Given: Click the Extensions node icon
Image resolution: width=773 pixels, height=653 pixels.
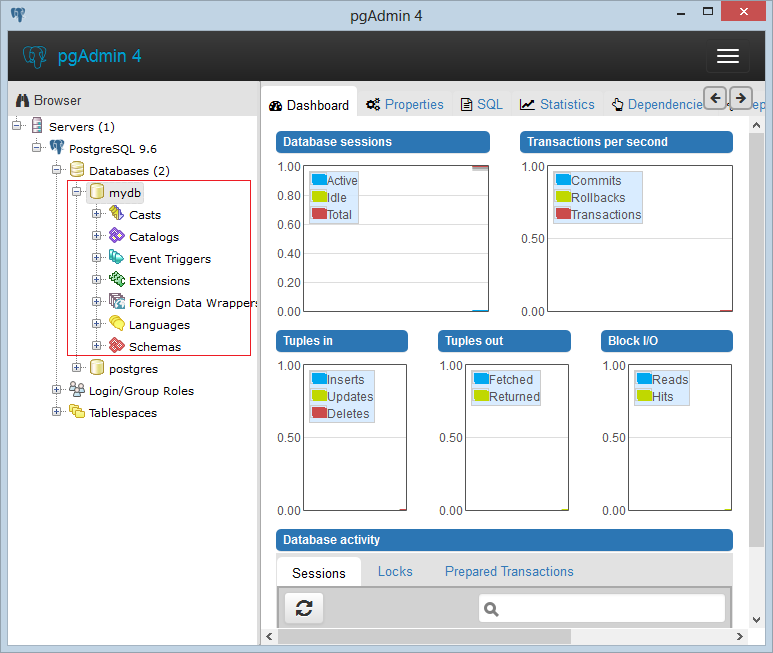Looking at the screenshot, I should pos(116,279).
